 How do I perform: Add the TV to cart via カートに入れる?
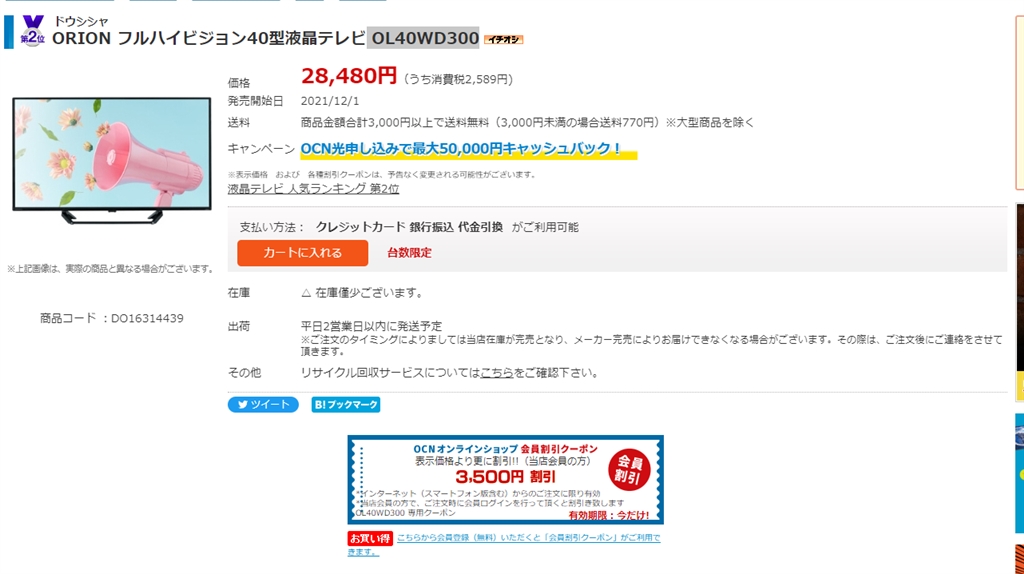302,253
